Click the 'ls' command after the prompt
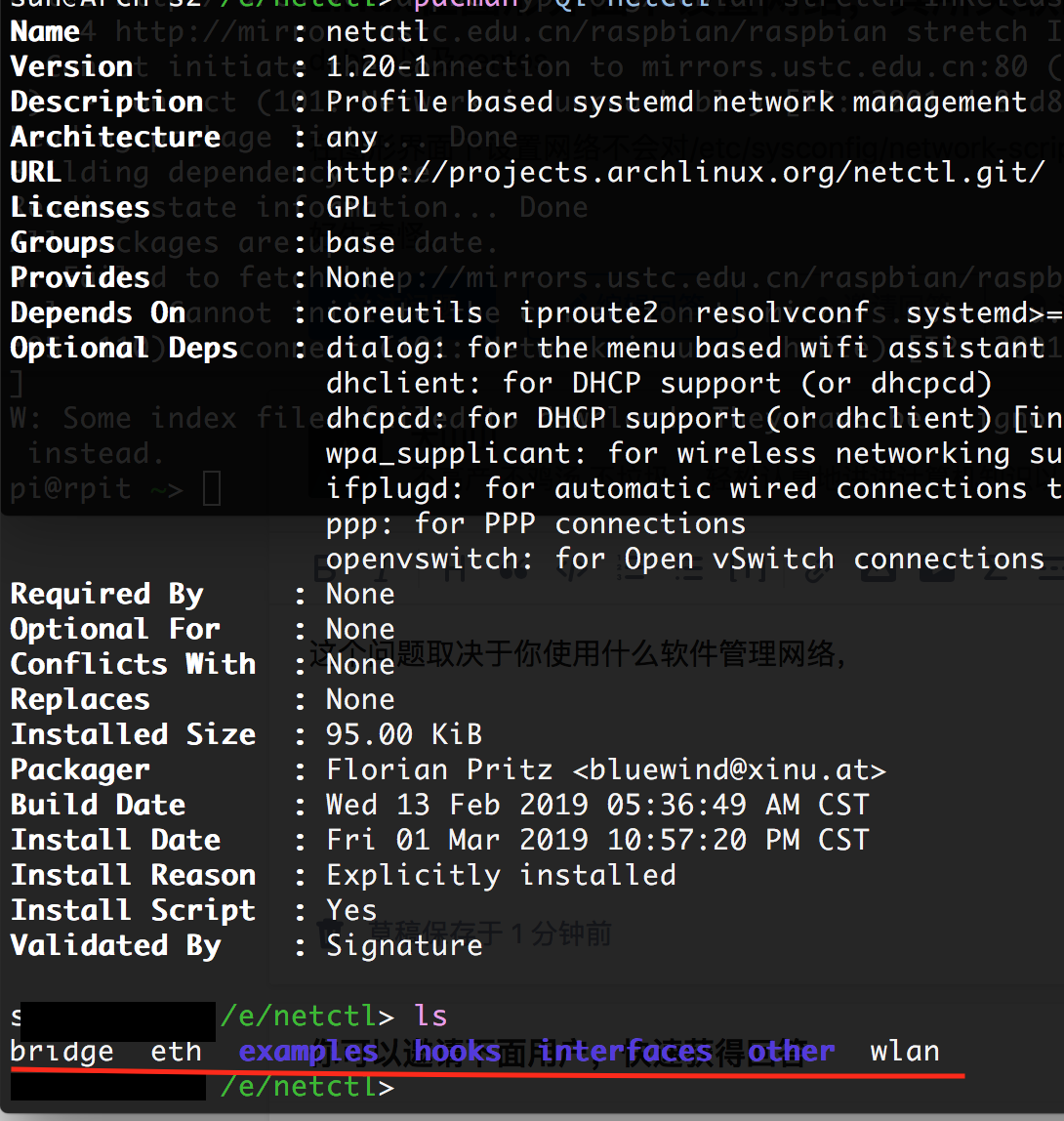The width and height of the screenshot is (1064, 1121). pos(430,1016)
